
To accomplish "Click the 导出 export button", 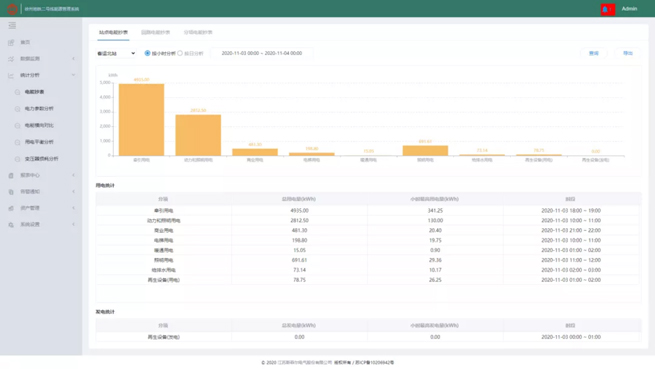I will 628,53.
